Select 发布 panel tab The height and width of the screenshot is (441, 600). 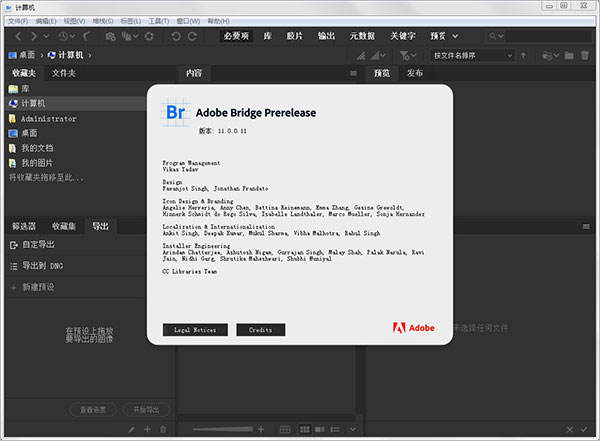[x=415, y=73]
